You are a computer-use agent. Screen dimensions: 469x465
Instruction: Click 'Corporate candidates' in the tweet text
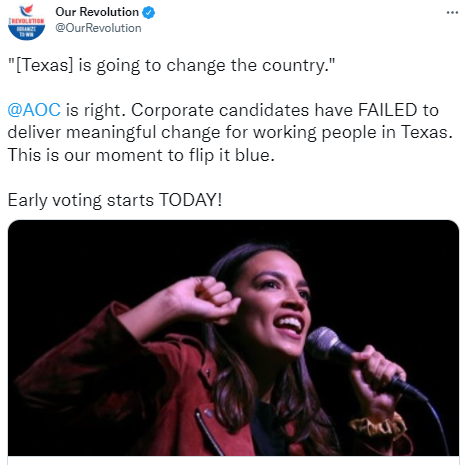pos(220,110)
